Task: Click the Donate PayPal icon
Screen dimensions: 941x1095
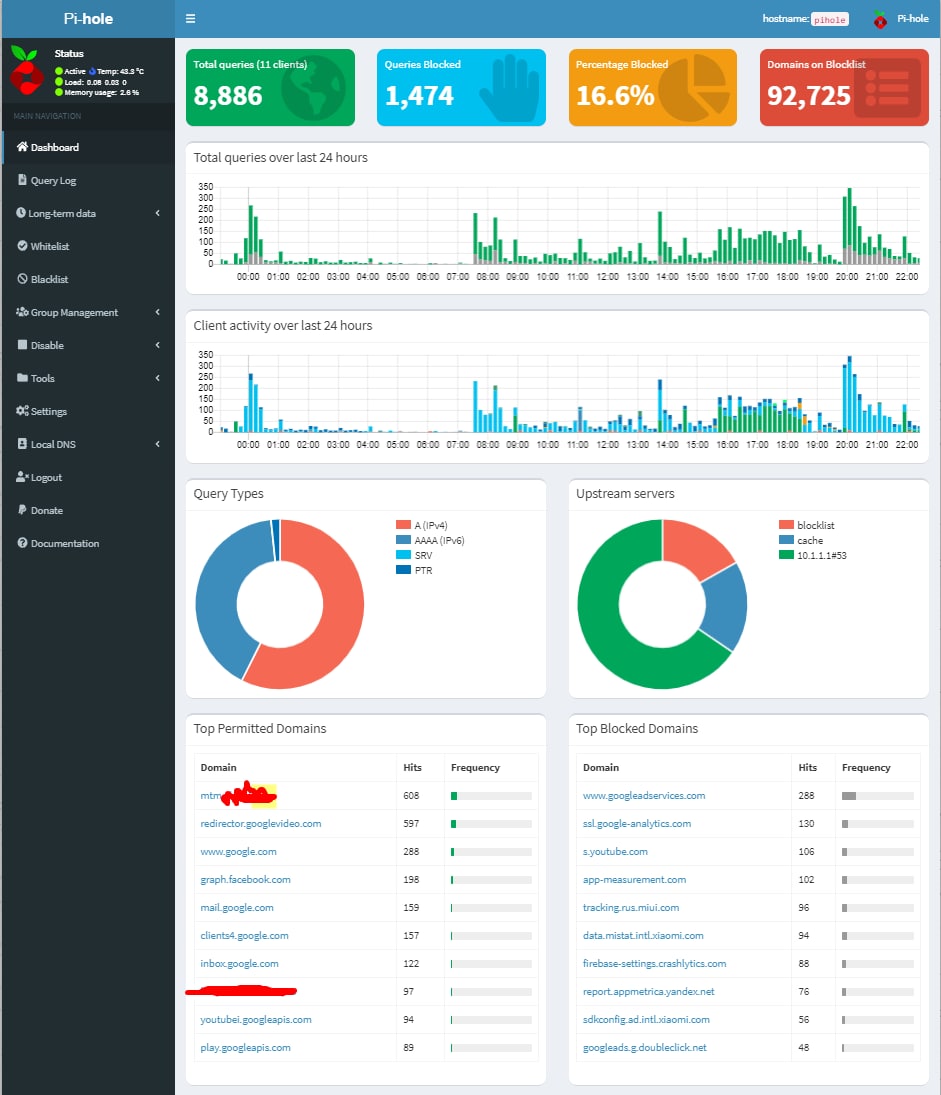Action: click(x=22, y=510)
